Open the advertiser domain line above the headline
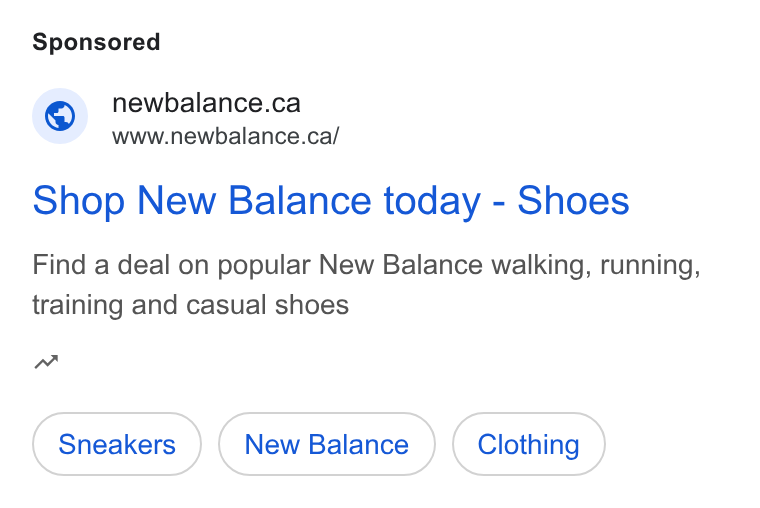Screen dimensions: 760x508 click(206, 103)
